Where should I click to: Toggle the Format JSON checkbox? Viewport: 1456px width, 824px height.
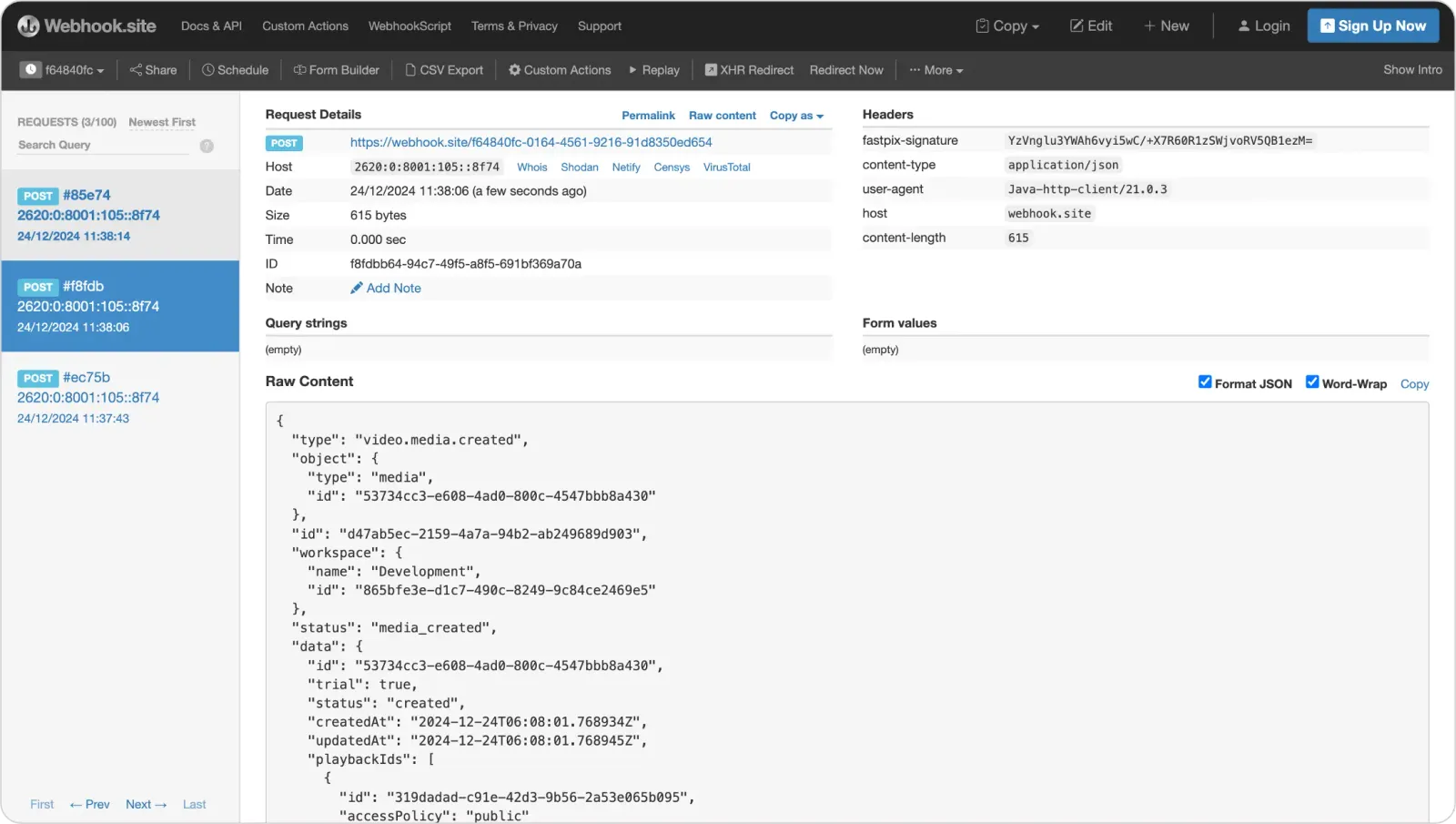point(1205,382)
